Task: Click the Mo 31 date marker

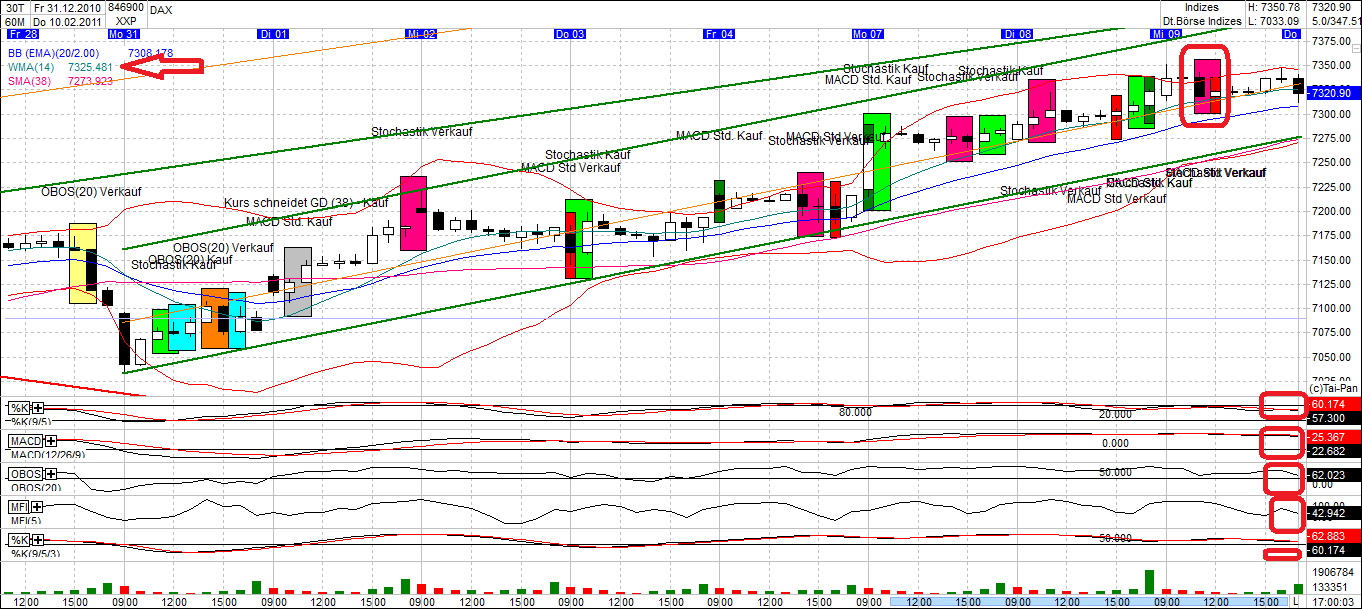Action: click(124, 33)
